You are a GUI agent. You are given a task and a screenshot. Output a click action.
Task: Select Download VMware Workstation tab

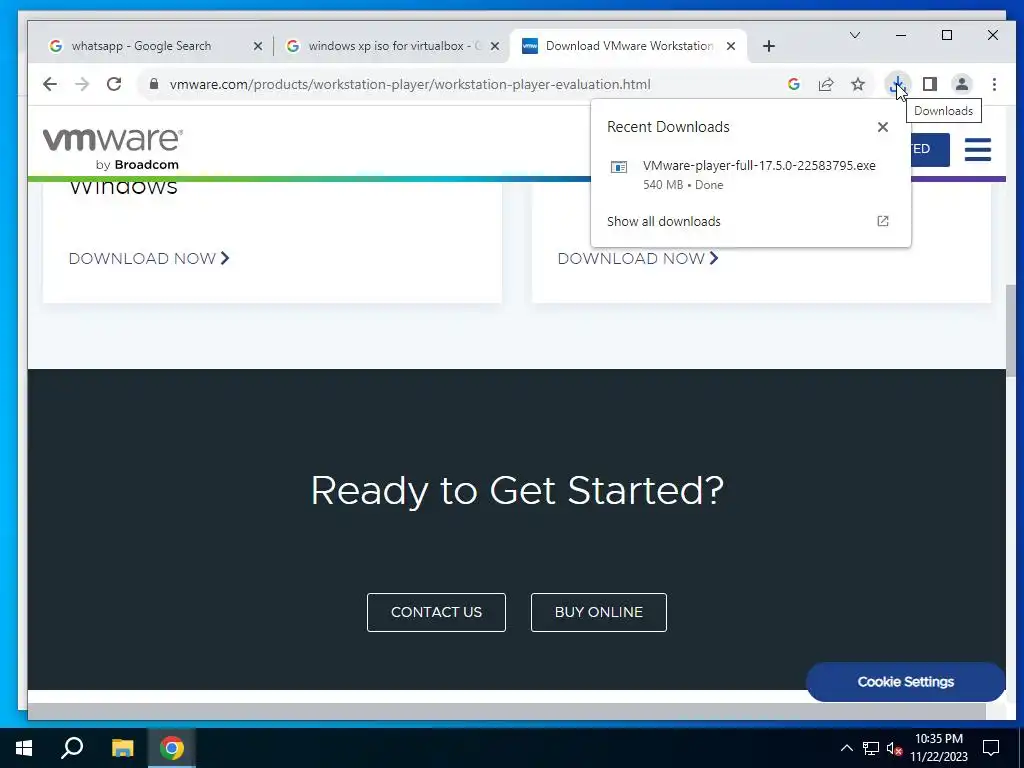point(628,46)
